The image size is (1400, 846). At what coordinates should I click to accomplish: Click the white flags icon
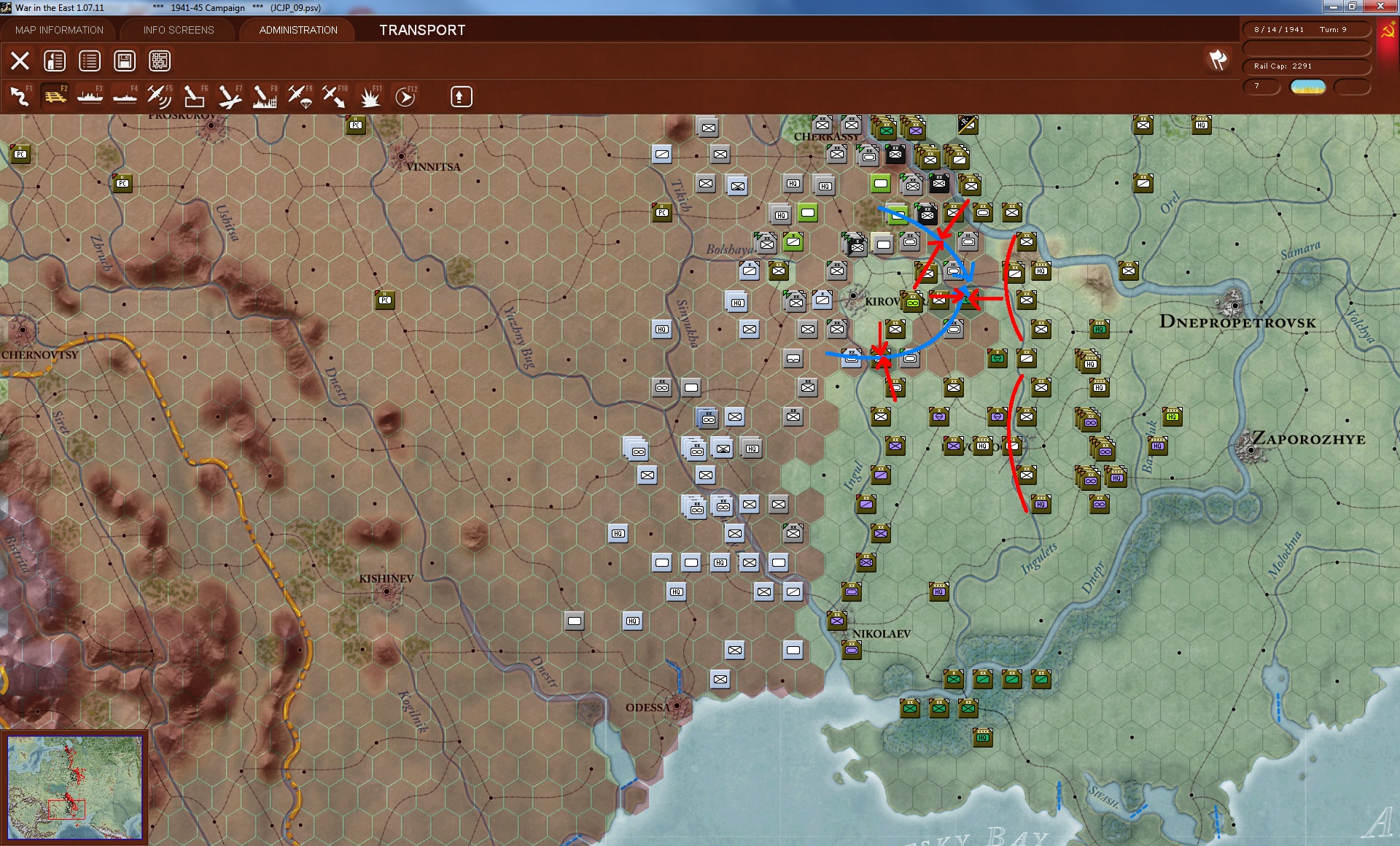(x=1218, y=60)
